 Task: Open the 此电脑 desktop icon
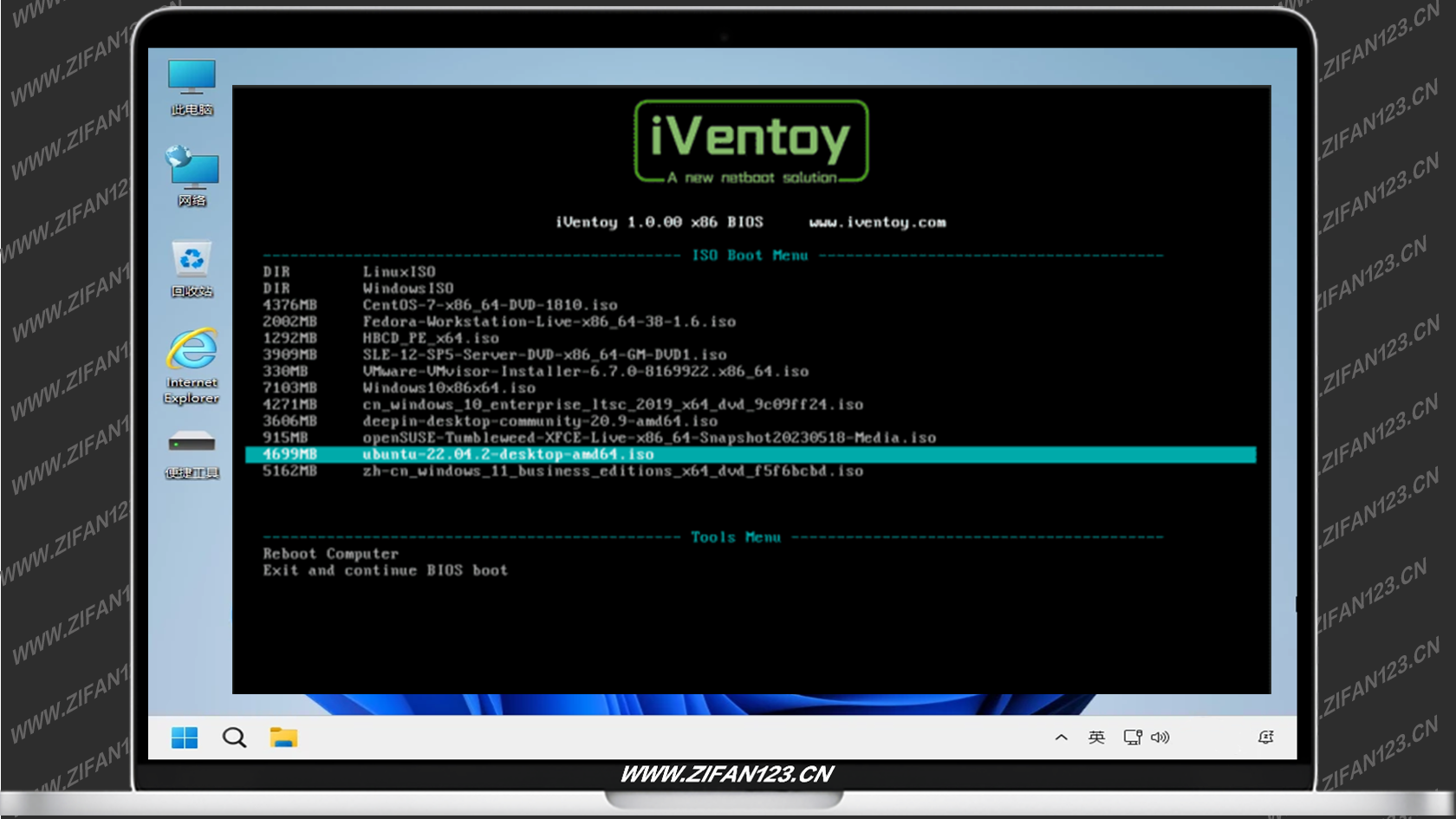click(192, 88)
